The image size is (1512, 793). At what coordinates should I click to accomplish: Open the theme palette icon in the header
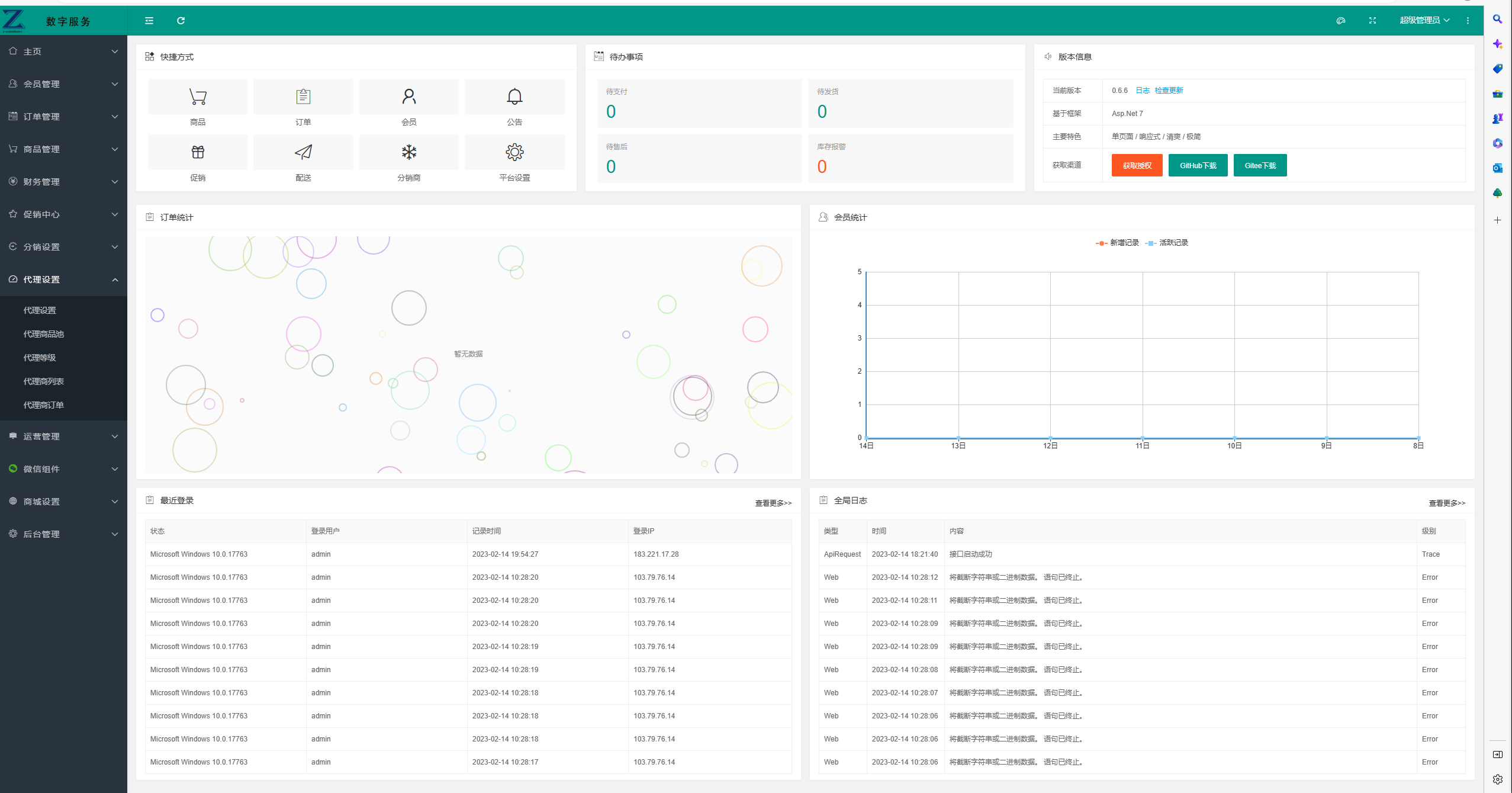(1341, 21)
